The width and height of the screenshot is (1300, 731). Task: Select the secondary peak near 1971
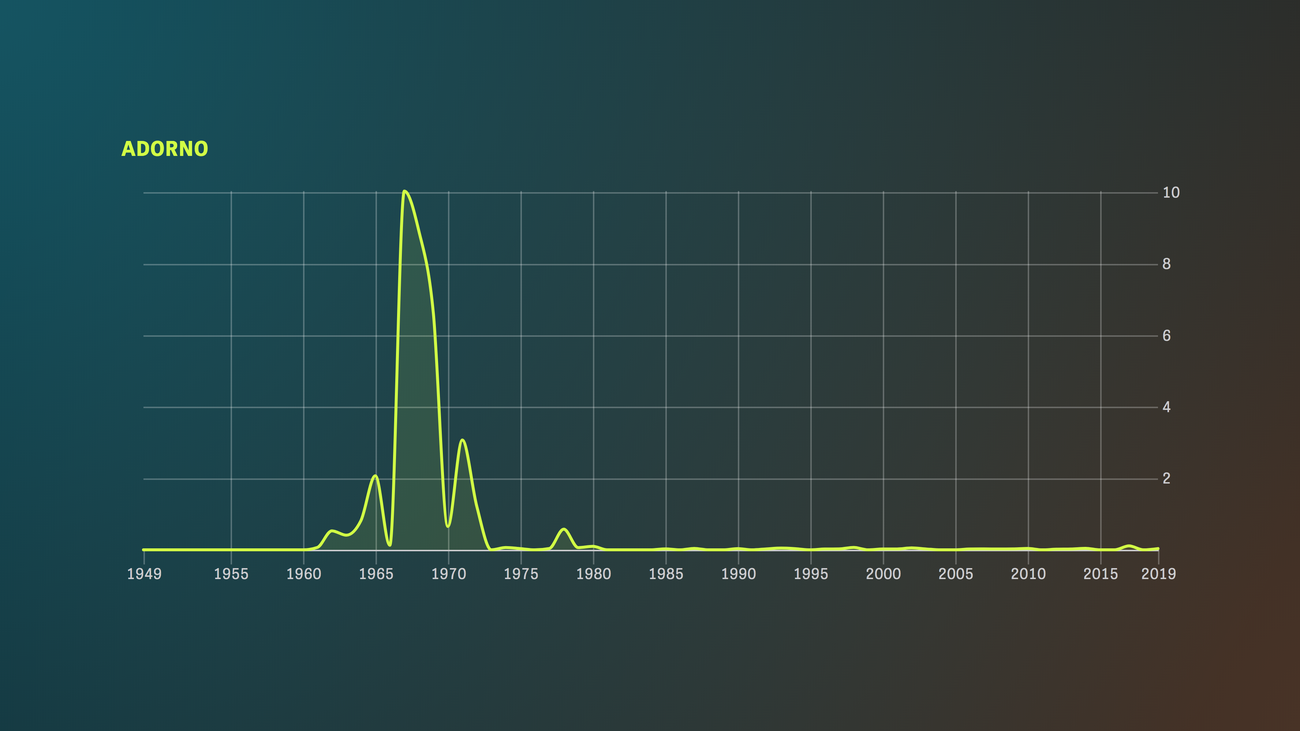click(x=462, y=440)
